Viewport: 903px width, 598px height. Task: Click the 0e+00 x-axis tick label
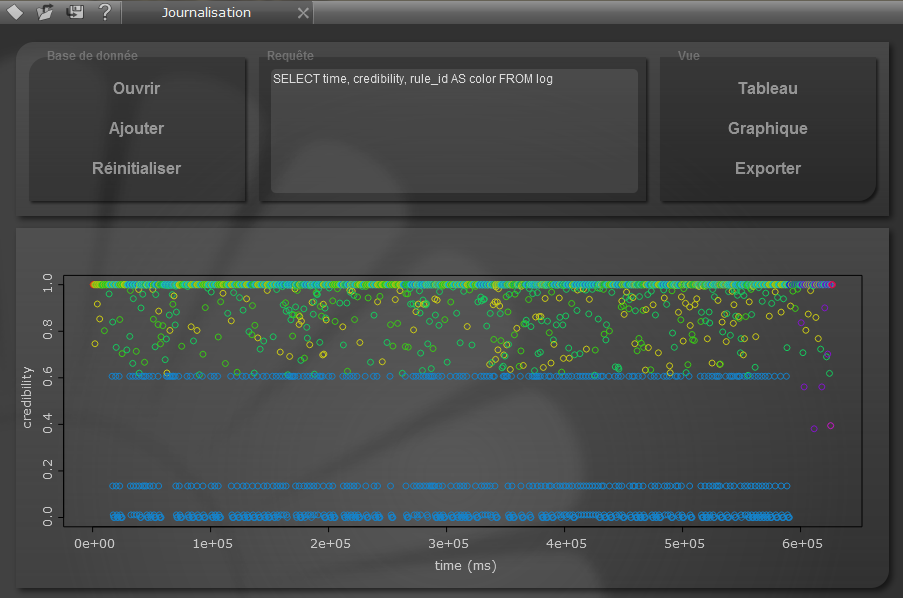click(94, 544)
